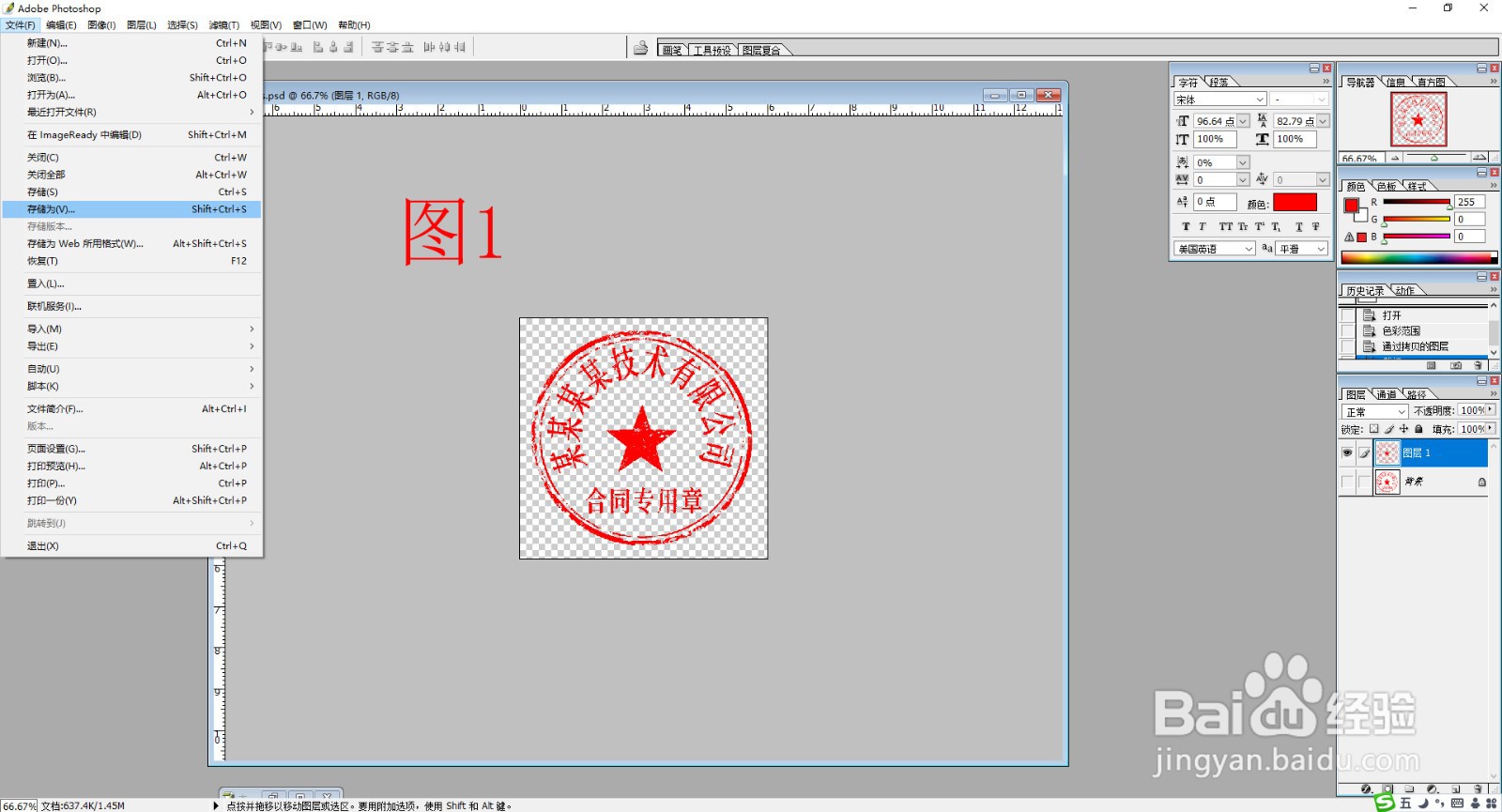Screen dimensions: 1502x812
Task: Open the 画笔 palette well tab
Action: point(671,51)
